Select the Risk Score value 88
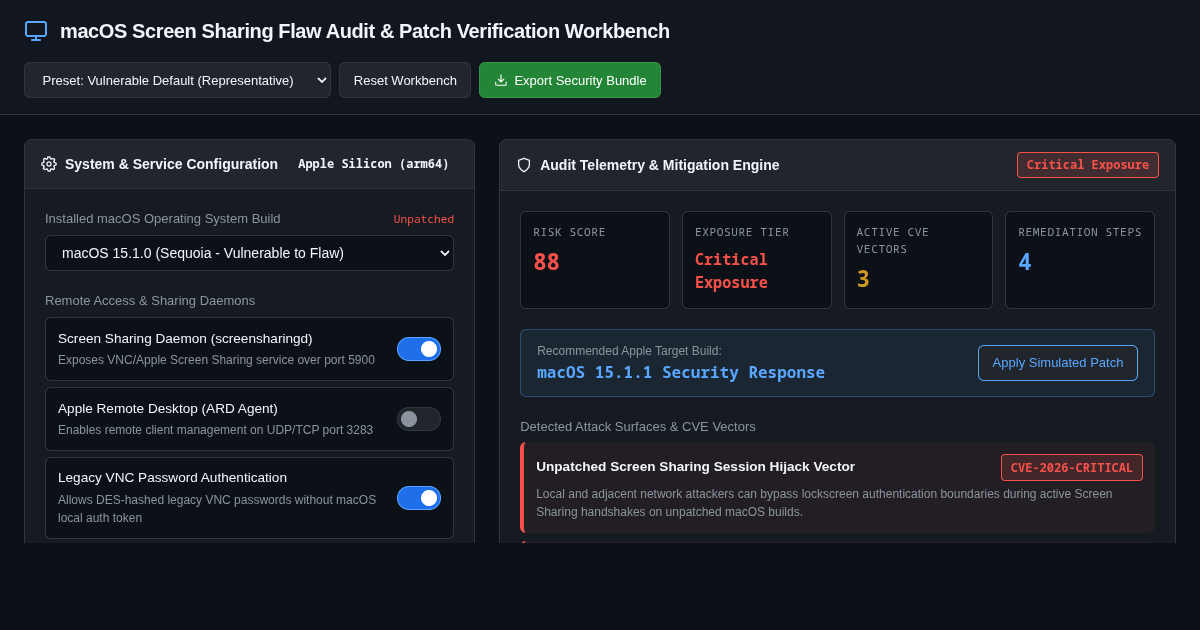The width and height of the screenshot is (1200, 630). tap(546, 262)
